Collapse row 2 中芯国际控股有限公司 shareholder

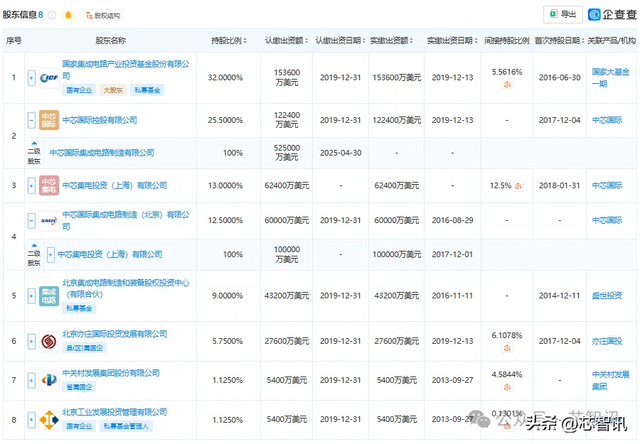pyautogui.click(x=31, y=120)
